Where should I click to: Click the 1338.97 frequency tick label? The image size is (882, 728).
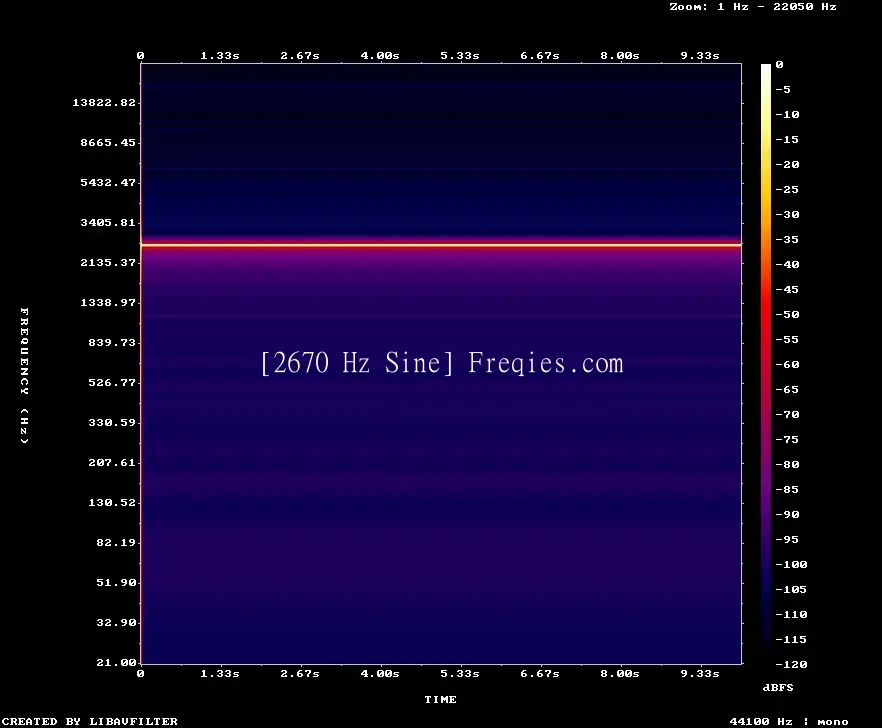(x=108, y=302)
